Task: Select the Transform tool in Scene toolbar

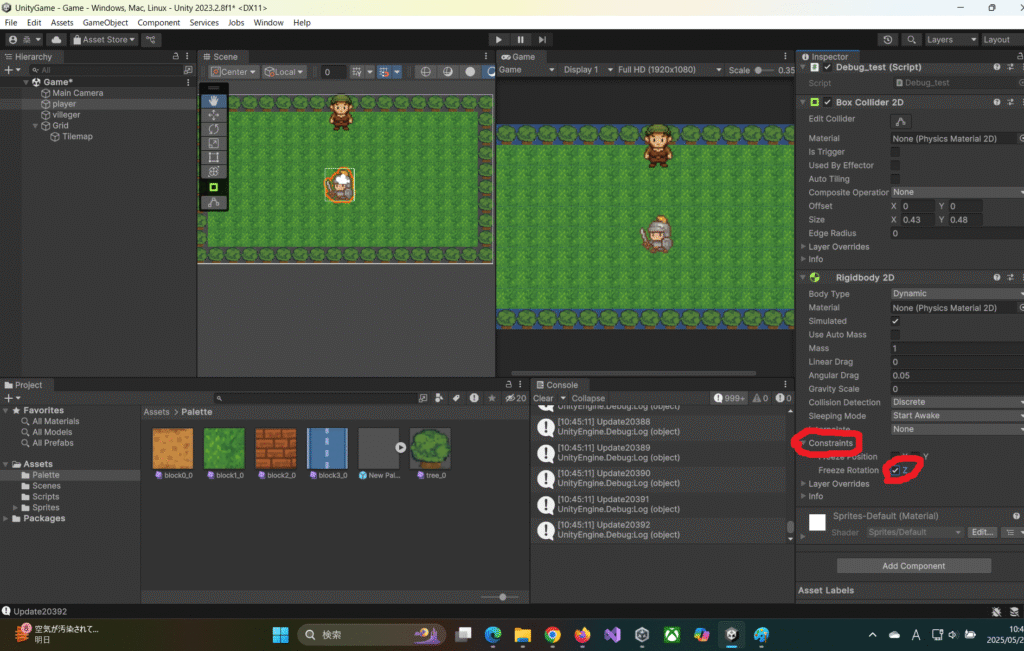Action: pos(214,172)
